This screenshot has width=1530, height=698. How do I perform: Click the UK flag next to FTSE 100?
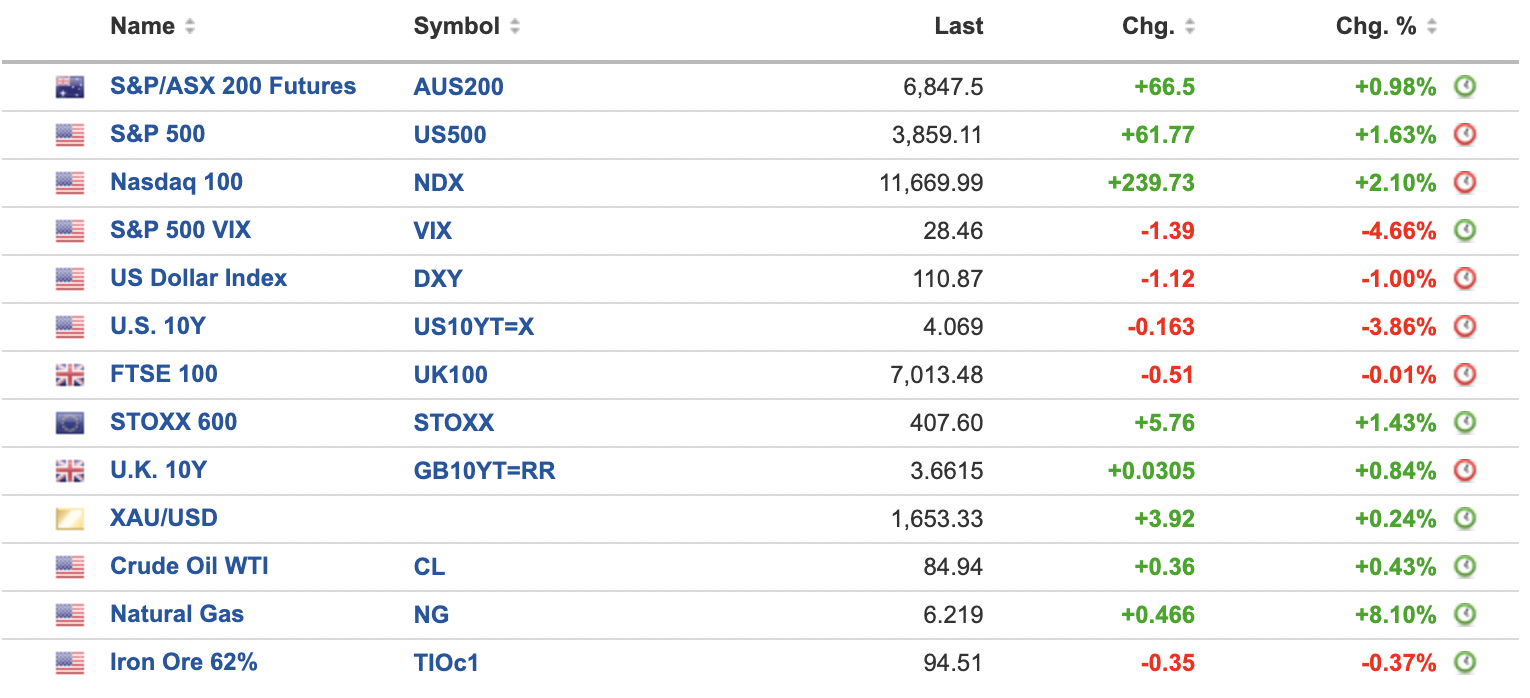tap(70, 375)
